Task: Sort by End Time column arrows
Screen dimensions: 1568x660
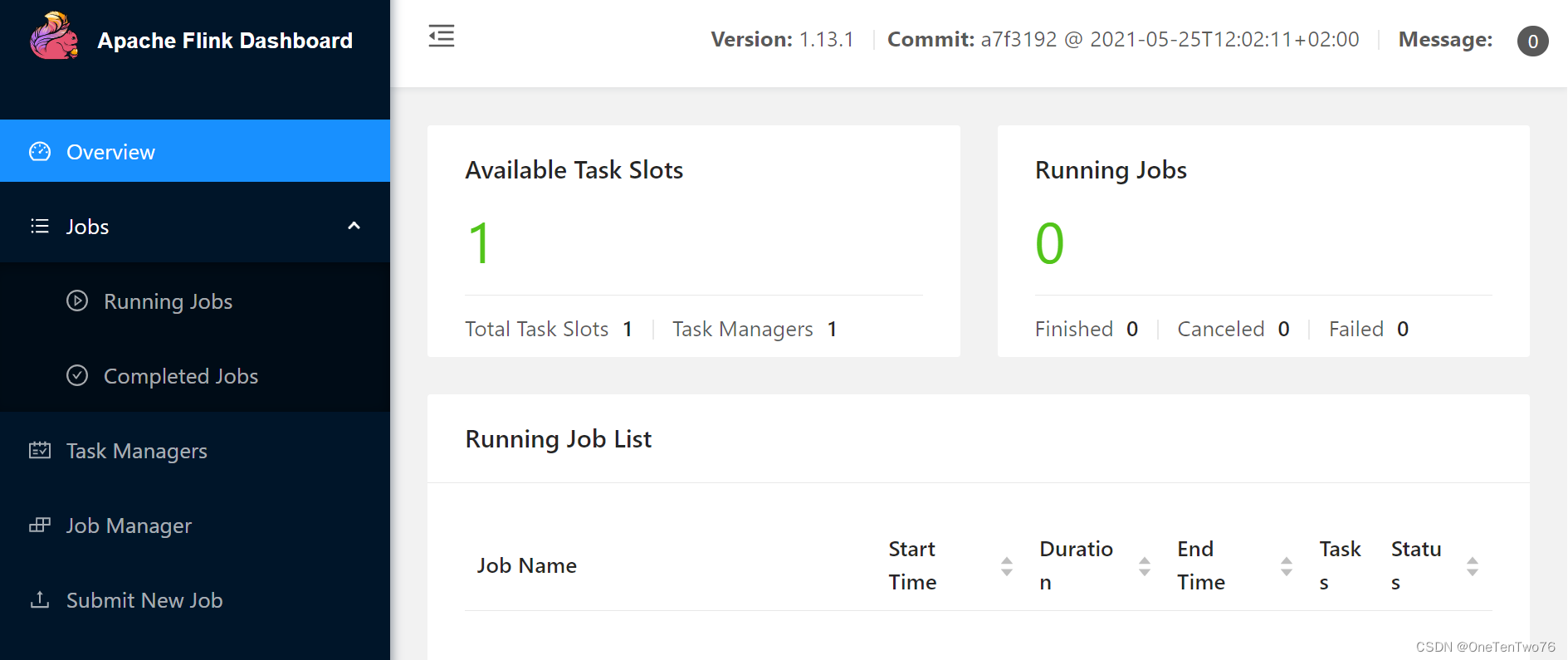Action: pyautogui.click(x=1287, y=566)
